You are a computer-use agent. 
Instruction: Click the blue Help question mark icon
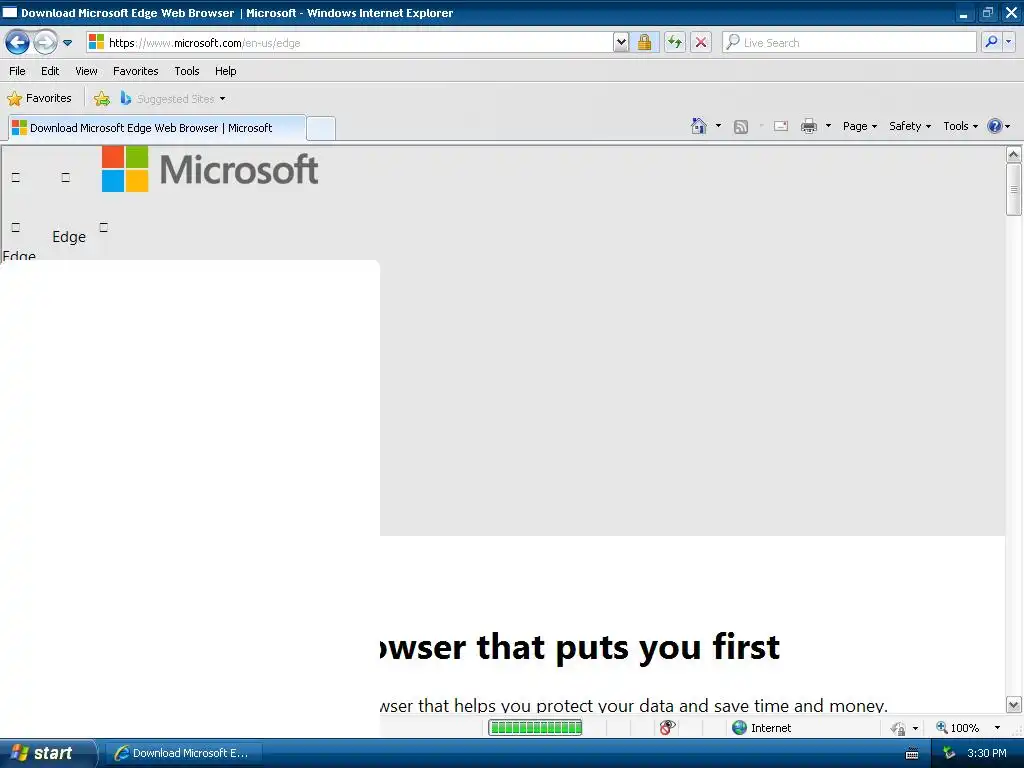tap(995, 126)
